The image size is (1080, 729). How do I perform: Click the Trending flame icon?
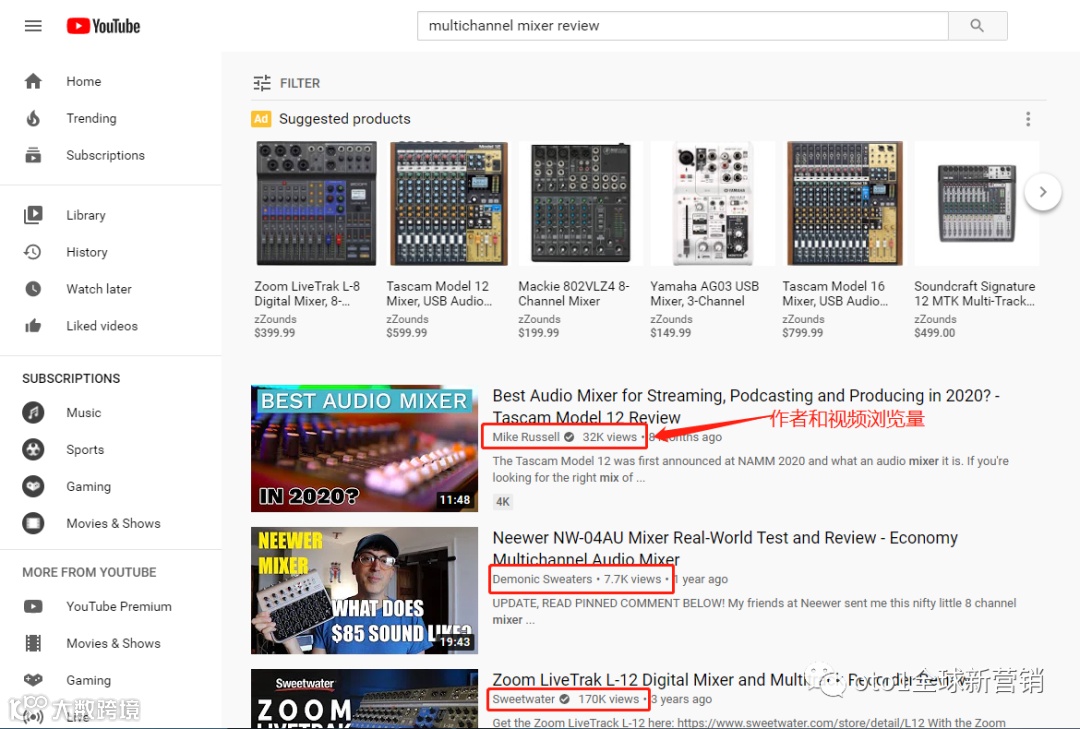click(33, 119)
